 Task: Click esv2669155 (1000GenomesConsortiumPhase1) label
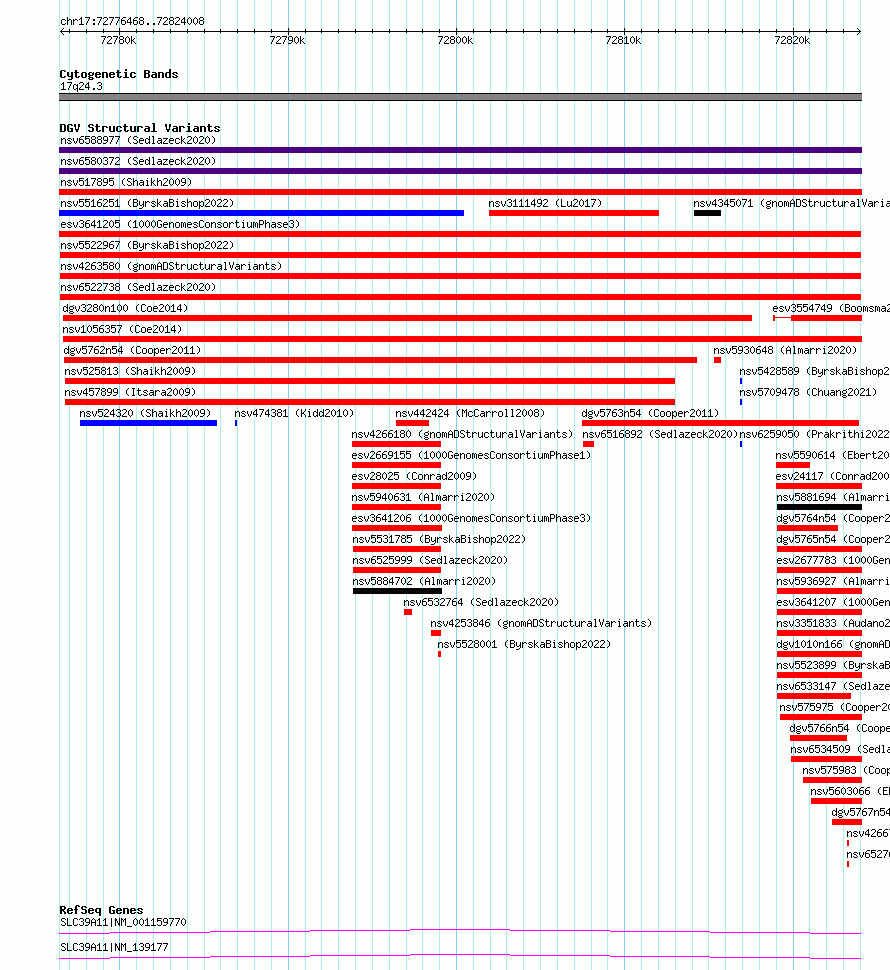[x=471, y=456]
